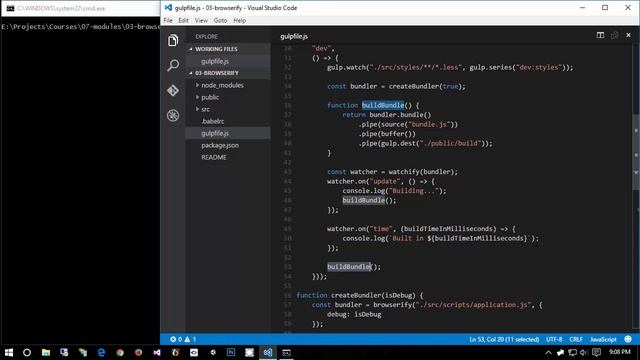Open the Explorer view in the activity bar
Image resolution: width=640 pixels, height=360 pixels.
(x=173, y=40)
